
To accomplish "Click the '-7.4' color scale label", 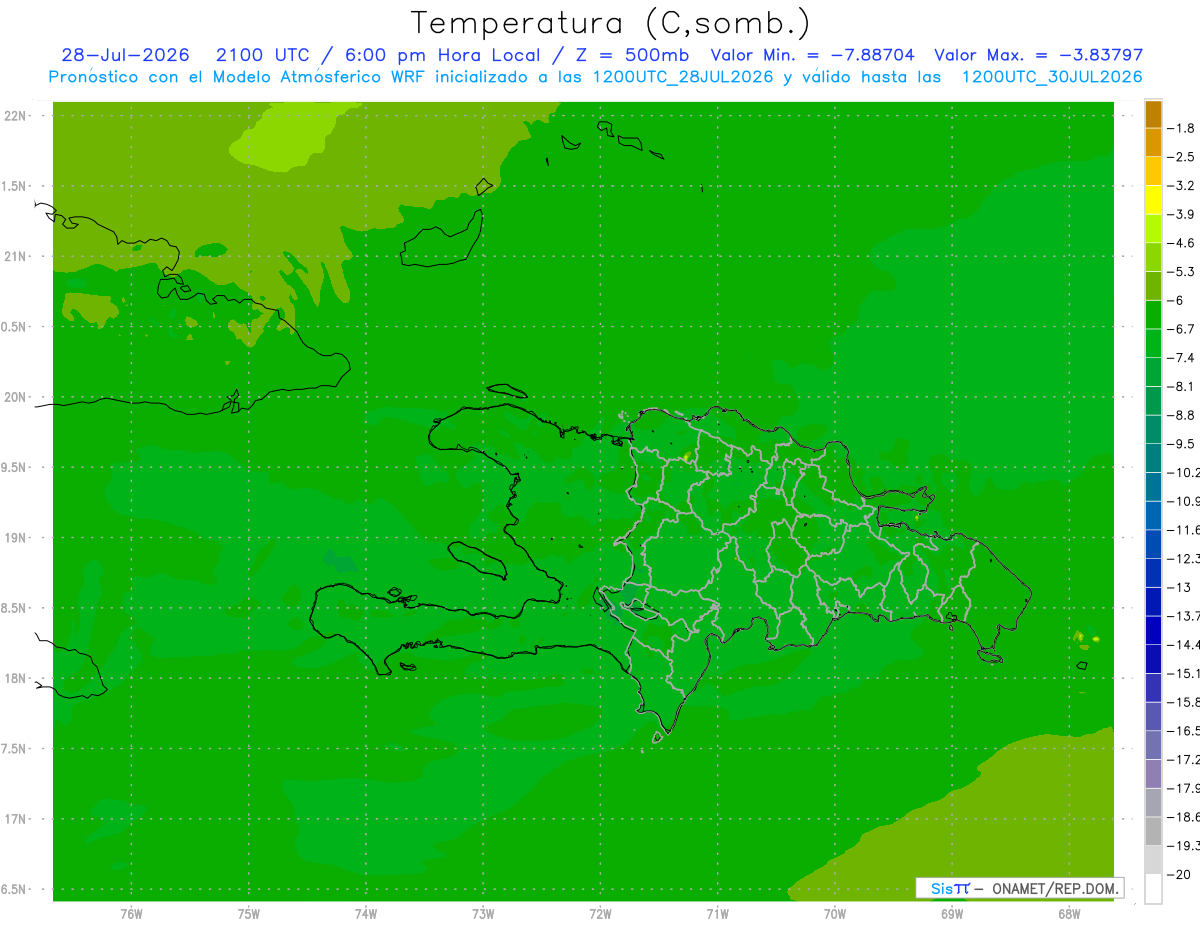I will pyautogui.click(x=1183, y=357).
